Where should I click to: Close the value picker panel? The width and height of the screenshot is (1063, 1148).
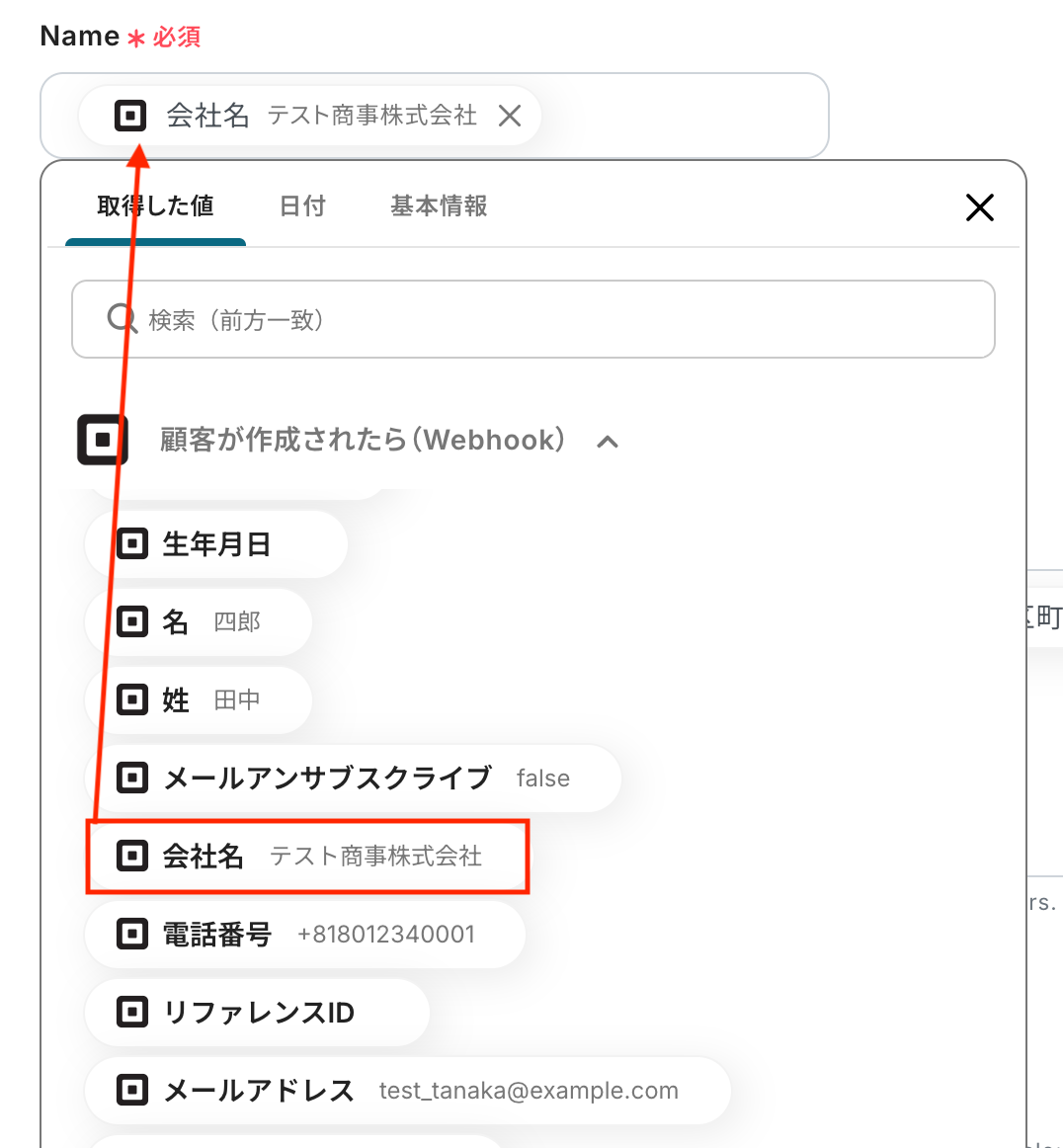tap(980, 207)
